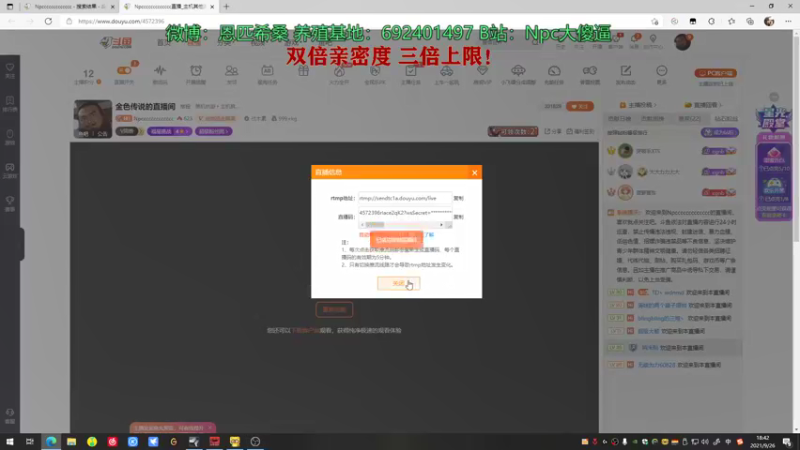Open the waveform icon in streamer toolbar
The image size is (800, 450).
point(160,70)
